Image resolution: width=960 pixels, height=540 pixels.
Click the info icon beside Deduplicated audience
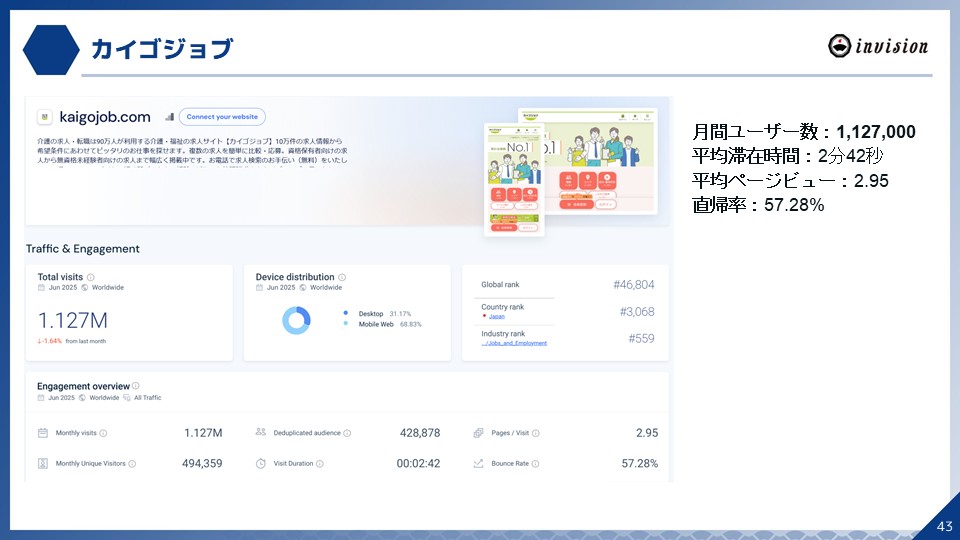(x=347, y=433)
